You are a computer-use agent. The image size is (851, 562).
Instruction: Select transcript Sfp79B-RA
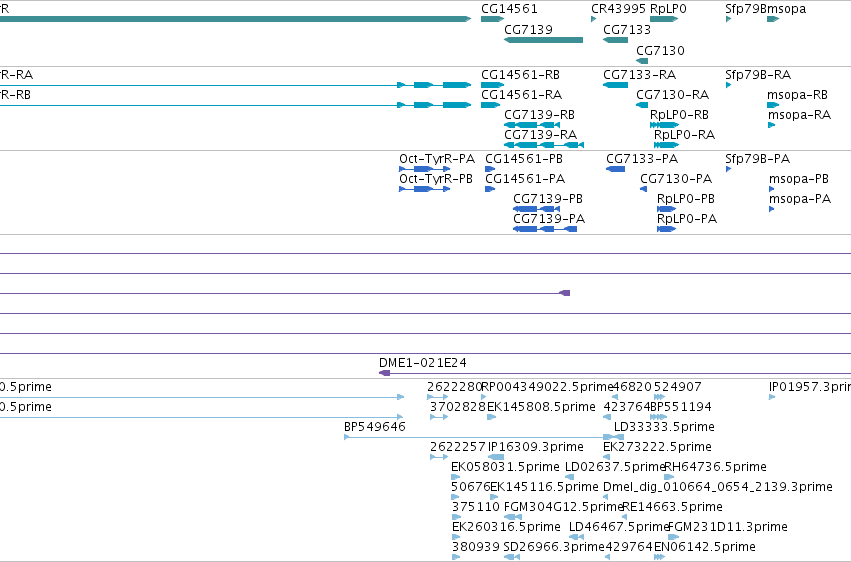[758, 75]
